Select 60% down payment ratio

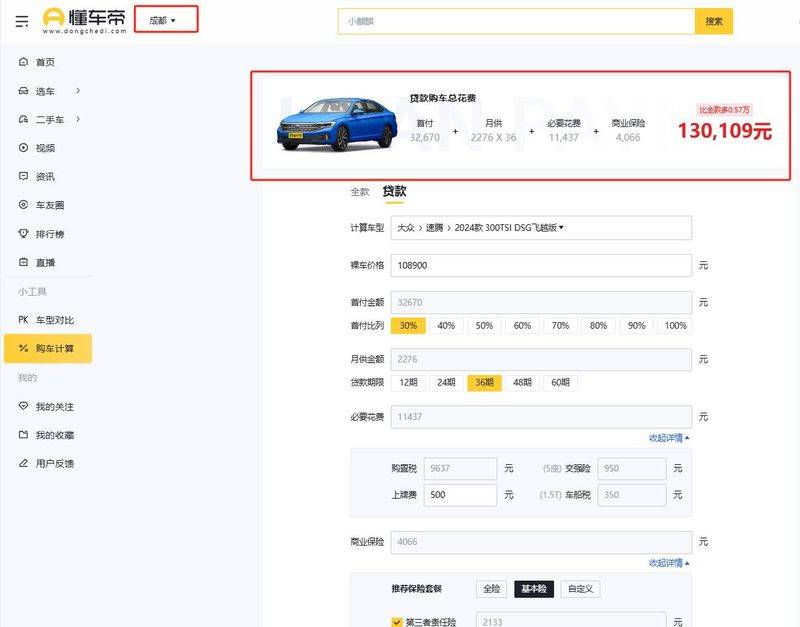[x=522, y=325]
